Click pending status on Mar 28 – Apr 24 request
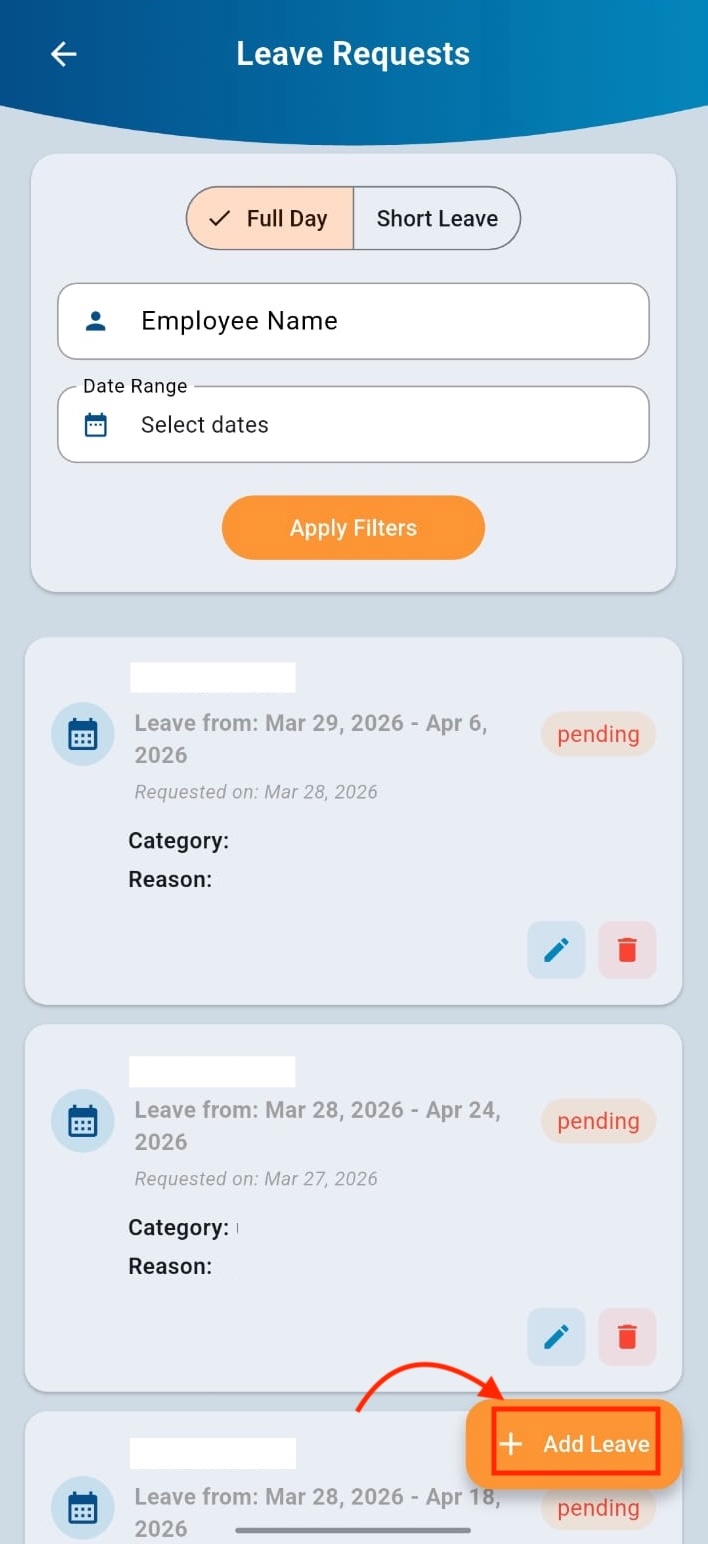This screenshot has height=1544, width=708. 598,1121
